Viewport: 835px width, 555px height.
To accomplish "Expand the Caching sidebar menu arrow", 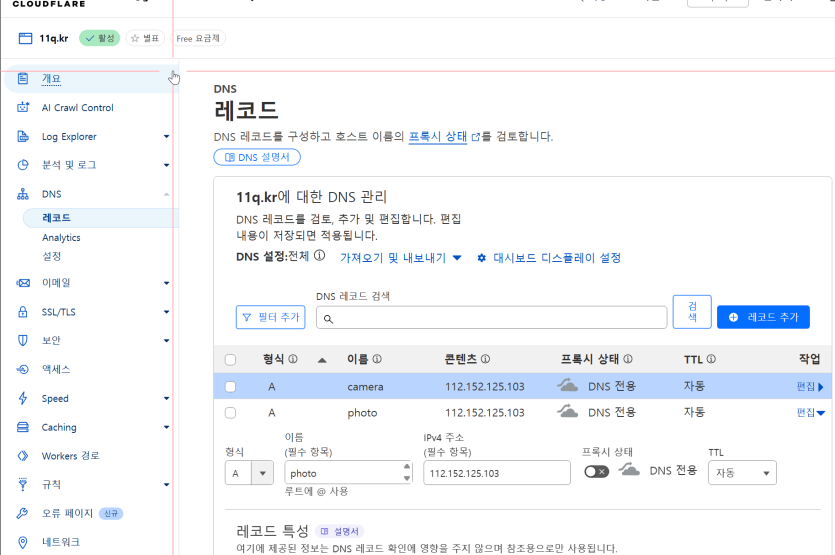I will coord(167,427).
